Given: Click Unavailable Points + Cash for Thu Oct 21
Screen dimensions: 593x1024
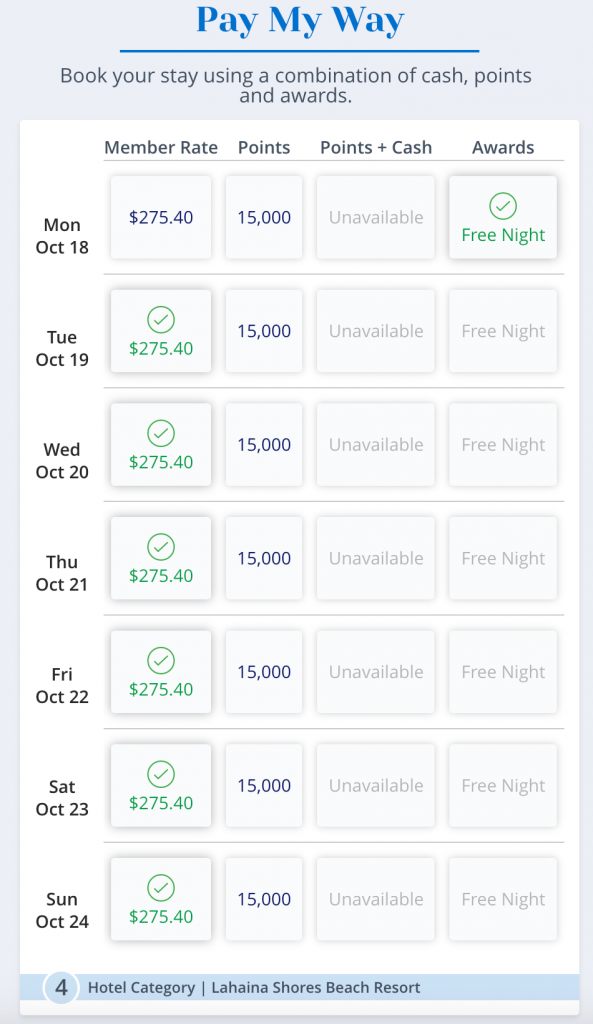Looking at the screenshot, I should click(376, 558).
